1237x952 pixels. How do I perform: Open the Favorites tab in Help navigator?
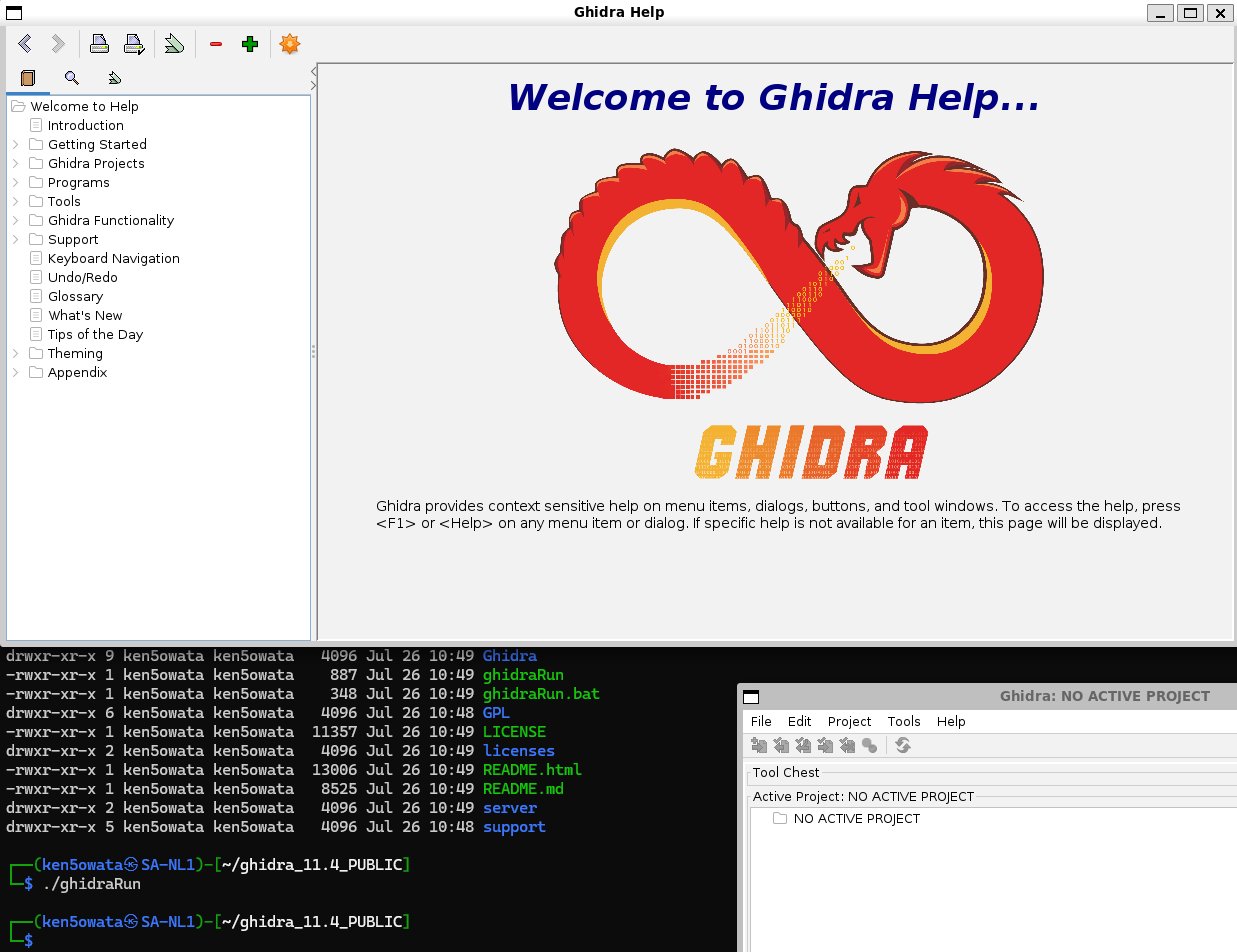(x=115, y=77)
